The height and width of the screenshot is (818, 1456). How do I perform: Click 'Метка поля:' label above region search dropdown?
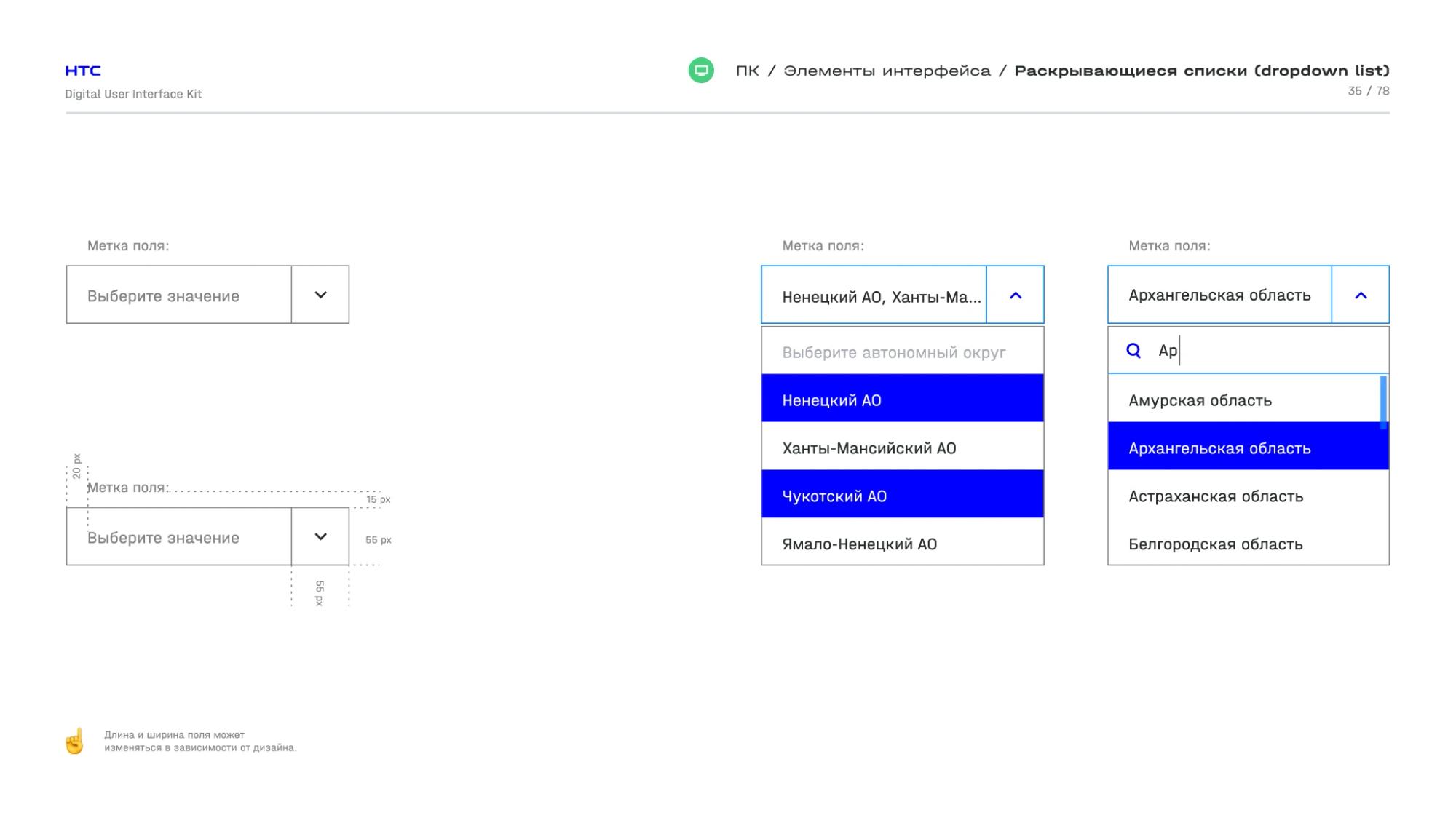tap(1169, 246)
